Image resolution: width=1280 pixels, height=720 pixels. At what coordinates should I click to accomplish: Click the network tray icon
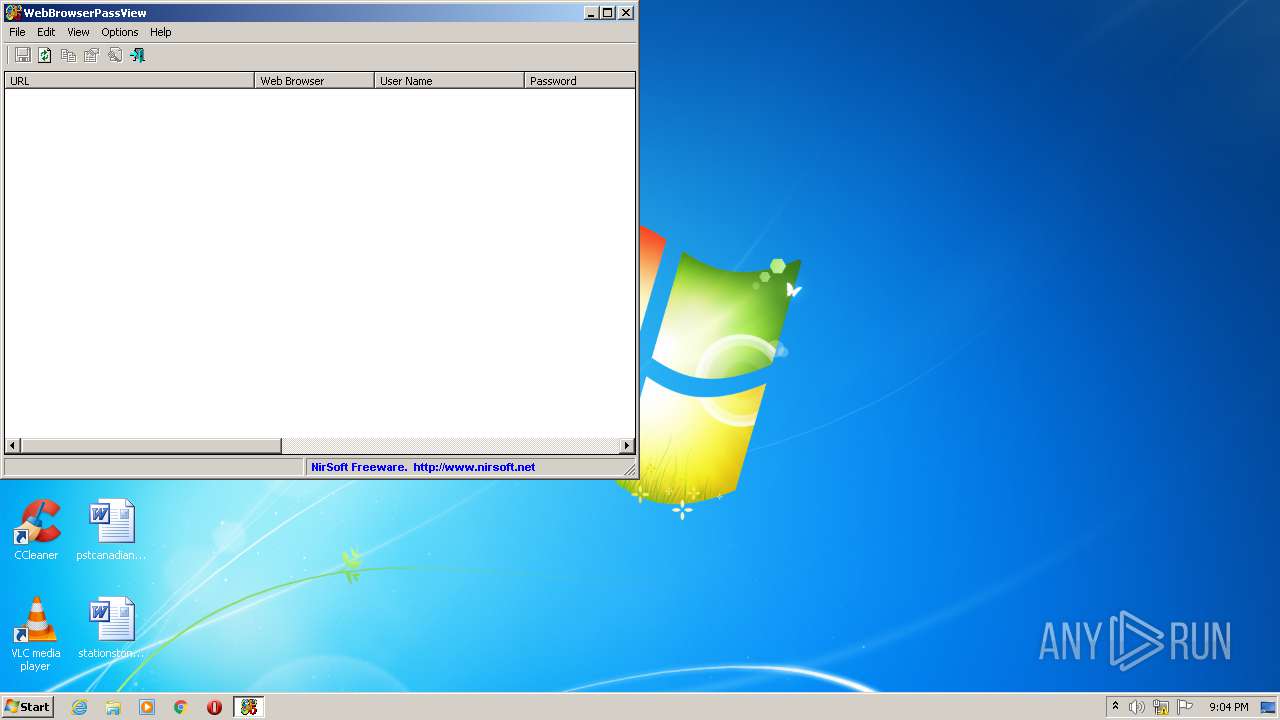[1161, 707]
